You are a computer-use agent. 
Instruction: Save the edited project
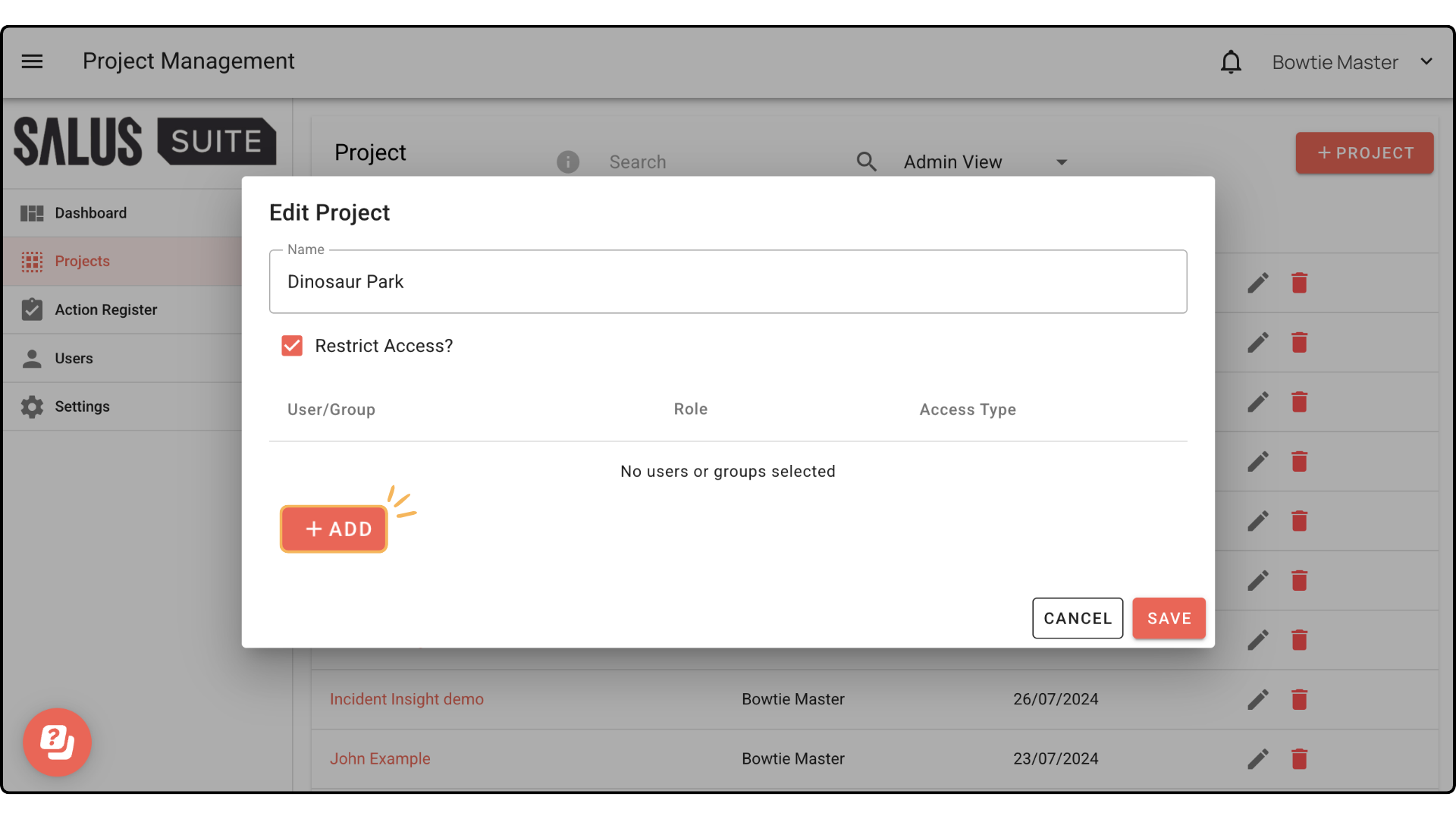click(1168, 618)
